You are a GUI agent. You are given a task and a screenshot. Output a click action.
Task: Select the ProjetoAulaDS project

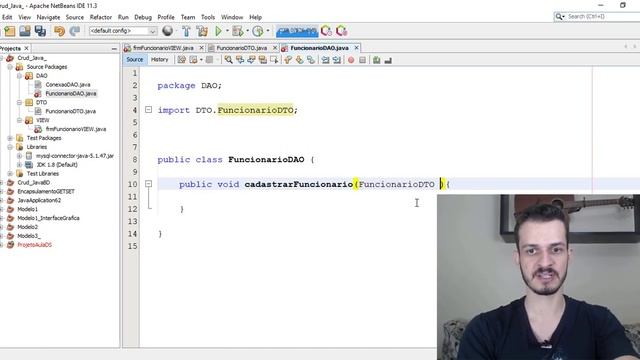tap(34, 245)
